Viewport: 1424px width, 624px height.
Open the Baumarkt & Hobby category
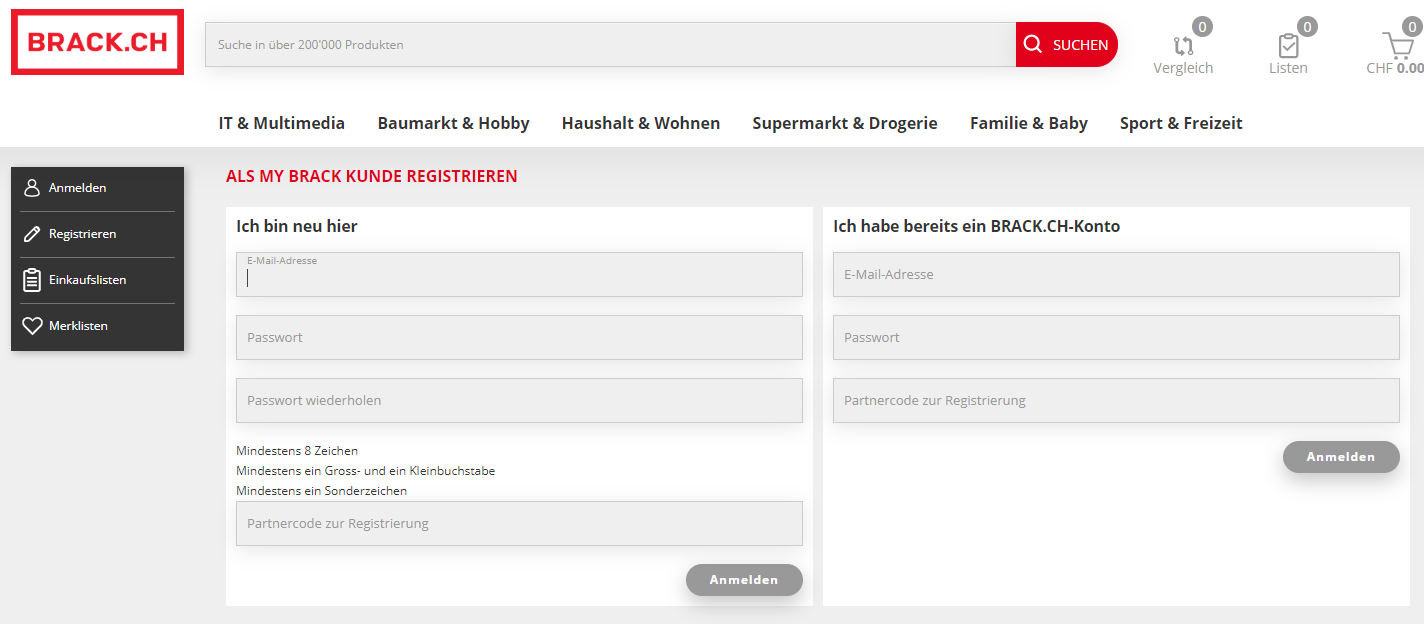453,123
